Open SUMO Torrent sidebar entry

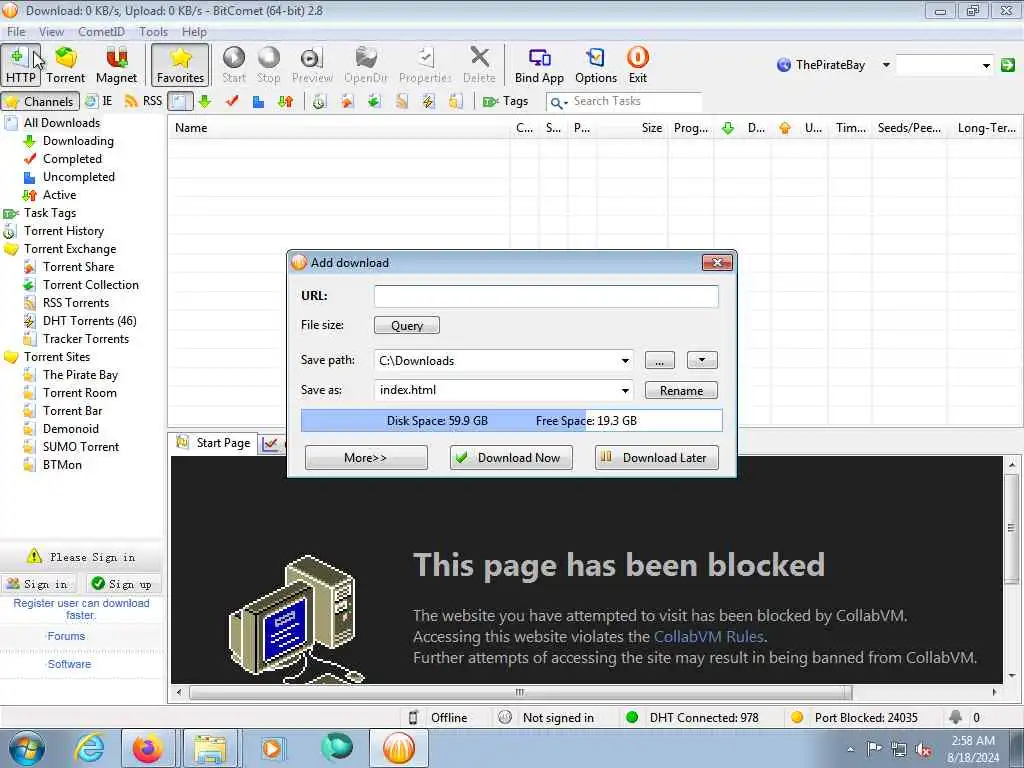(x=81, y=447)
